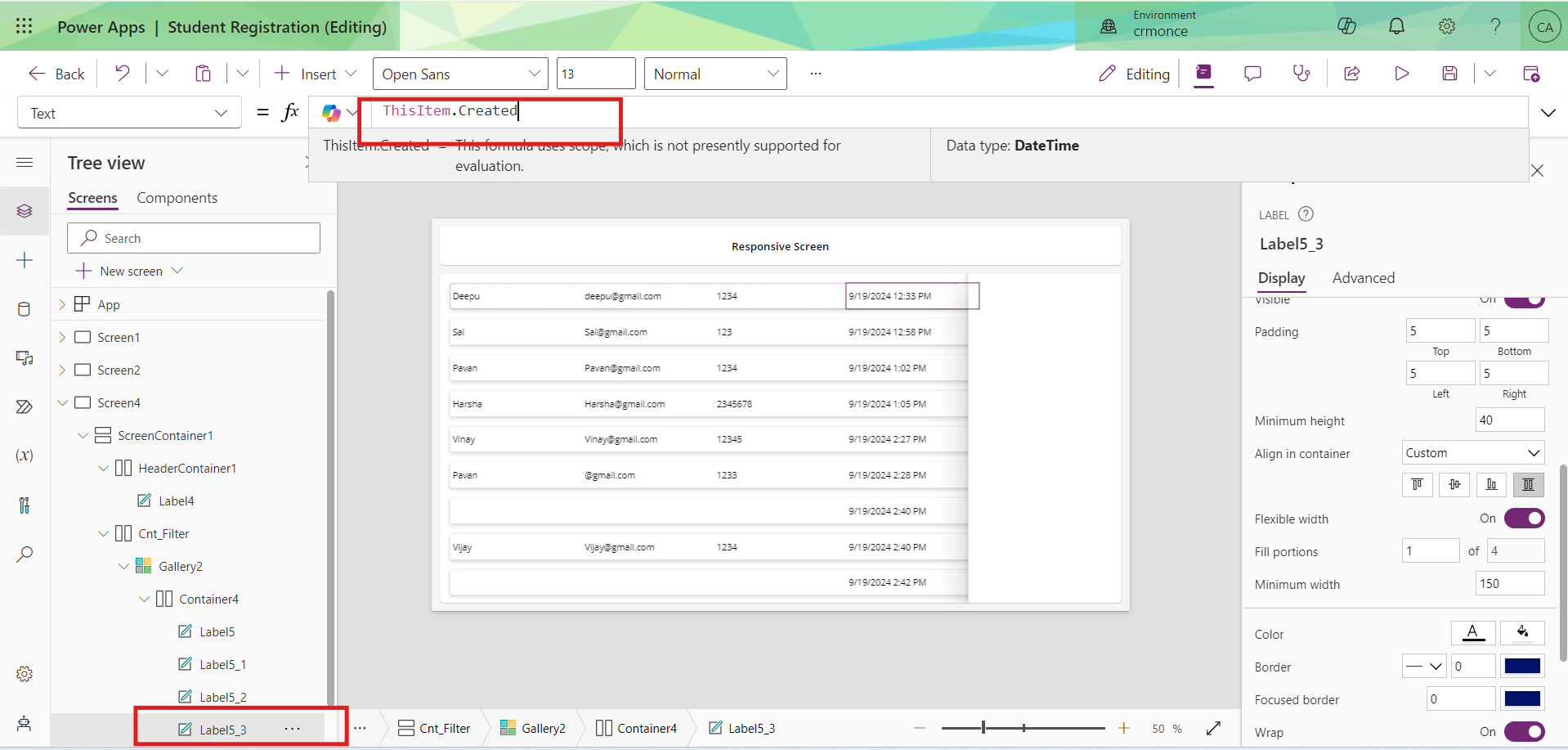
Task: Select the align top option
Action: point(1417,485)
